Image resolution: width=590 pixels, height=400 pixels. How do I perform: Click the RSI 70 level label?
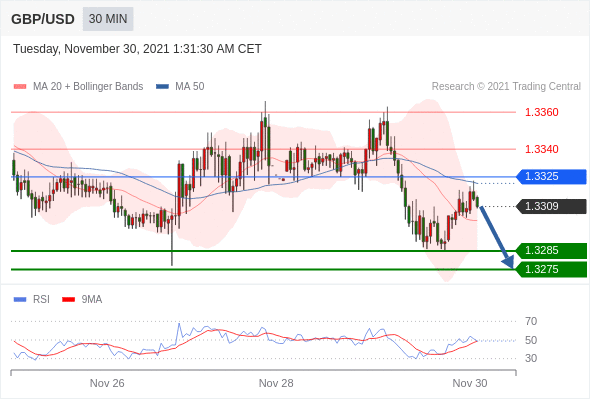point(531,321)
